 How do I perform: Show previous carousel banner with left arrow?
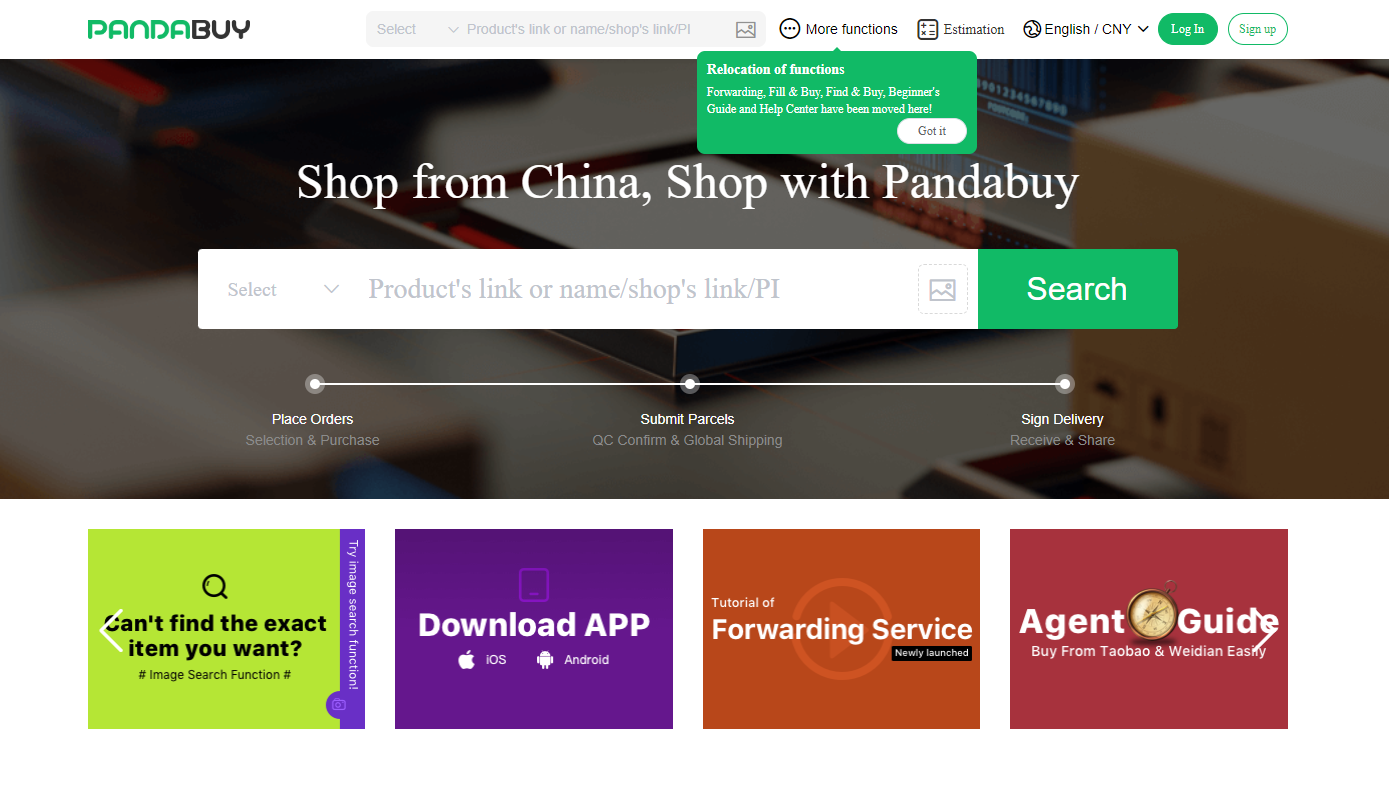(x=111, y=630)
